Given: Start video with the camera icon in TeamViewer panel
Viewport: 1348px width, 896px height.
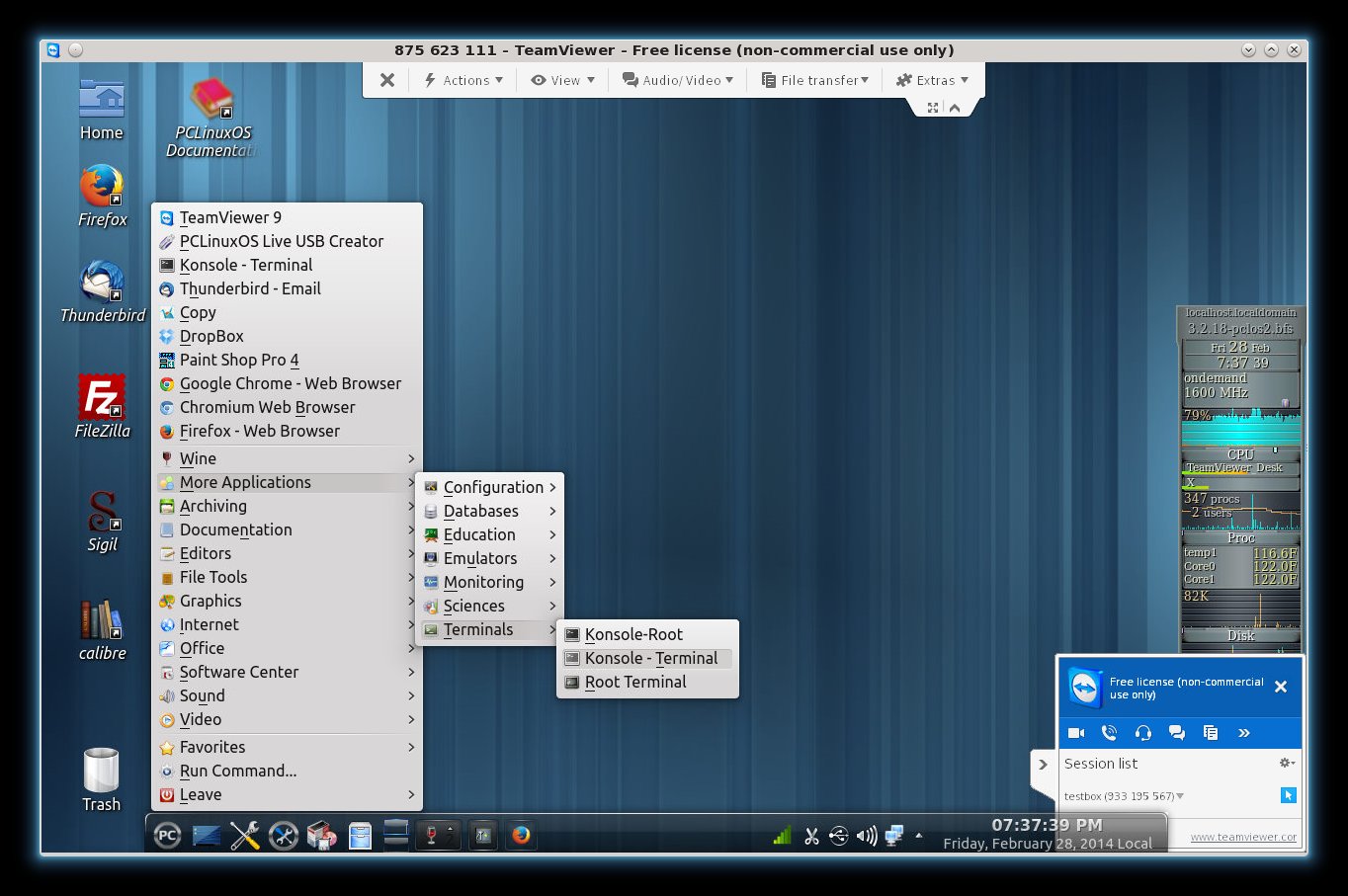Looking at the screenshot, I should tap(1076, 732).
